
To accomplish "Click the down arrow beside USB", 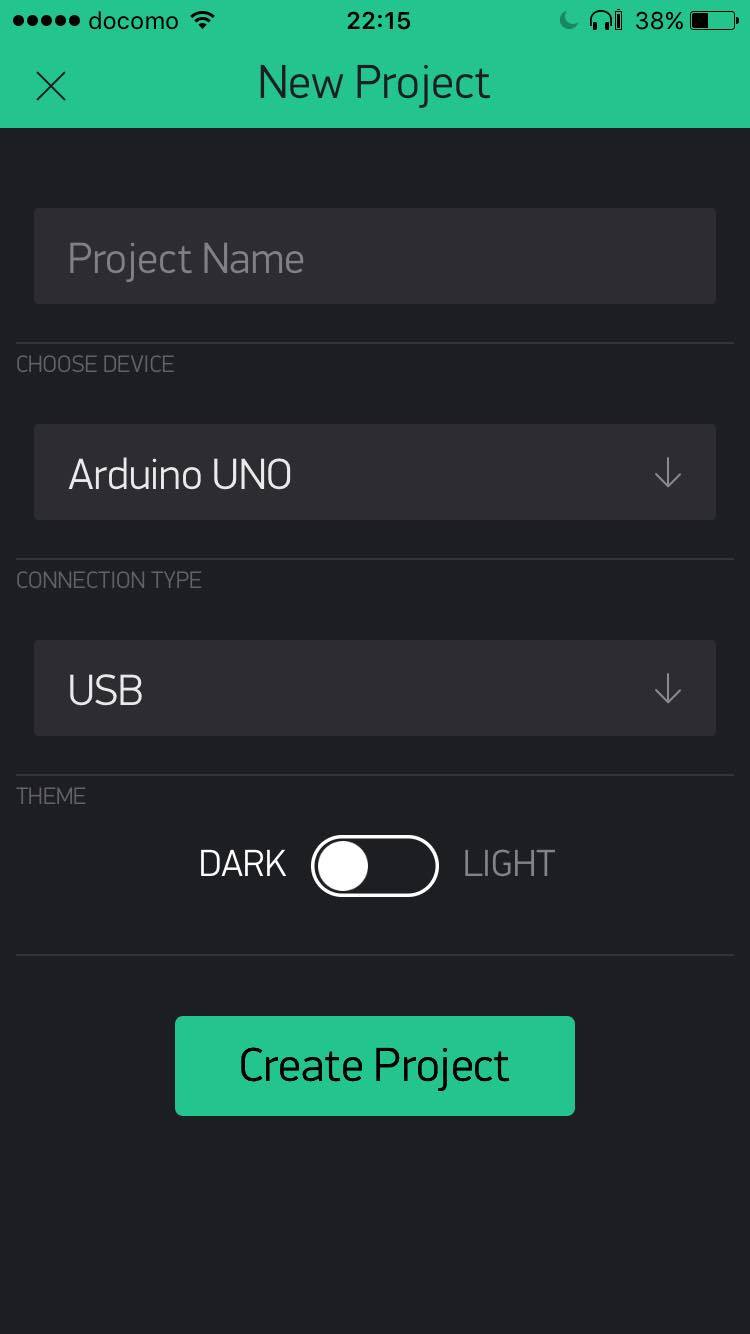I will click(667, 689).
